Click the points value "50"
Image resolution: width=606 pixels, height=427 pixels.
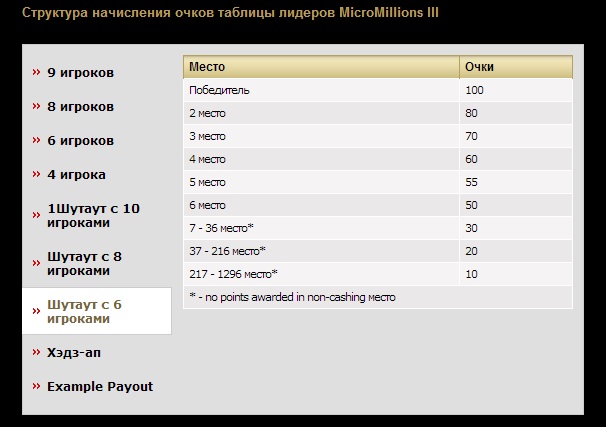tap(471, 205)
